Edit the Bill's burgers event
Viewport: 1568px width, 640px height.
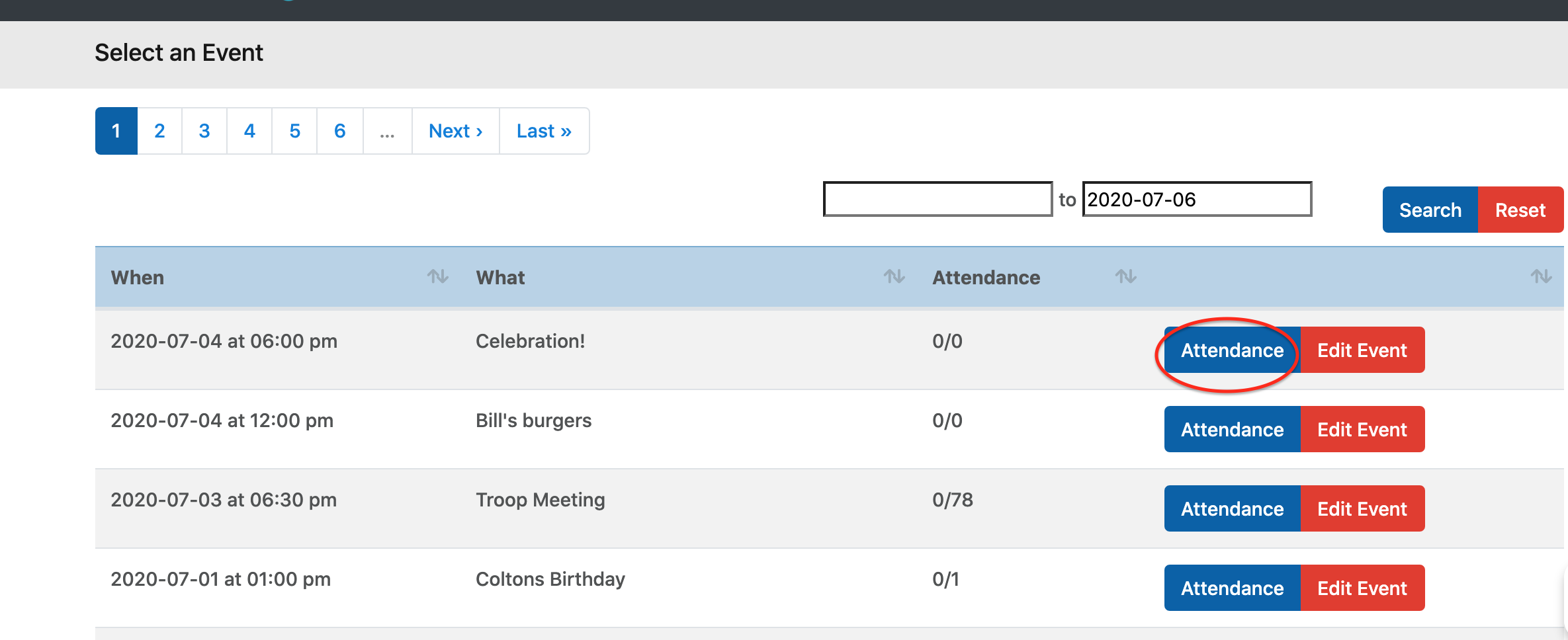(x=1362, y=430)
